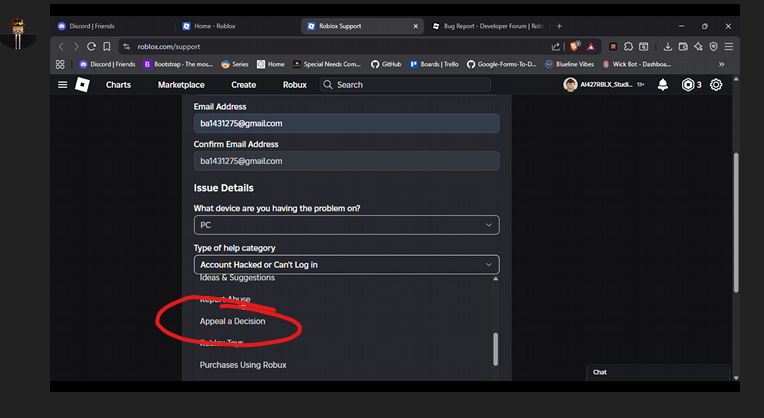Open Robux in the Roblox navigation
The image size is (764, 418).
point(295,85)
